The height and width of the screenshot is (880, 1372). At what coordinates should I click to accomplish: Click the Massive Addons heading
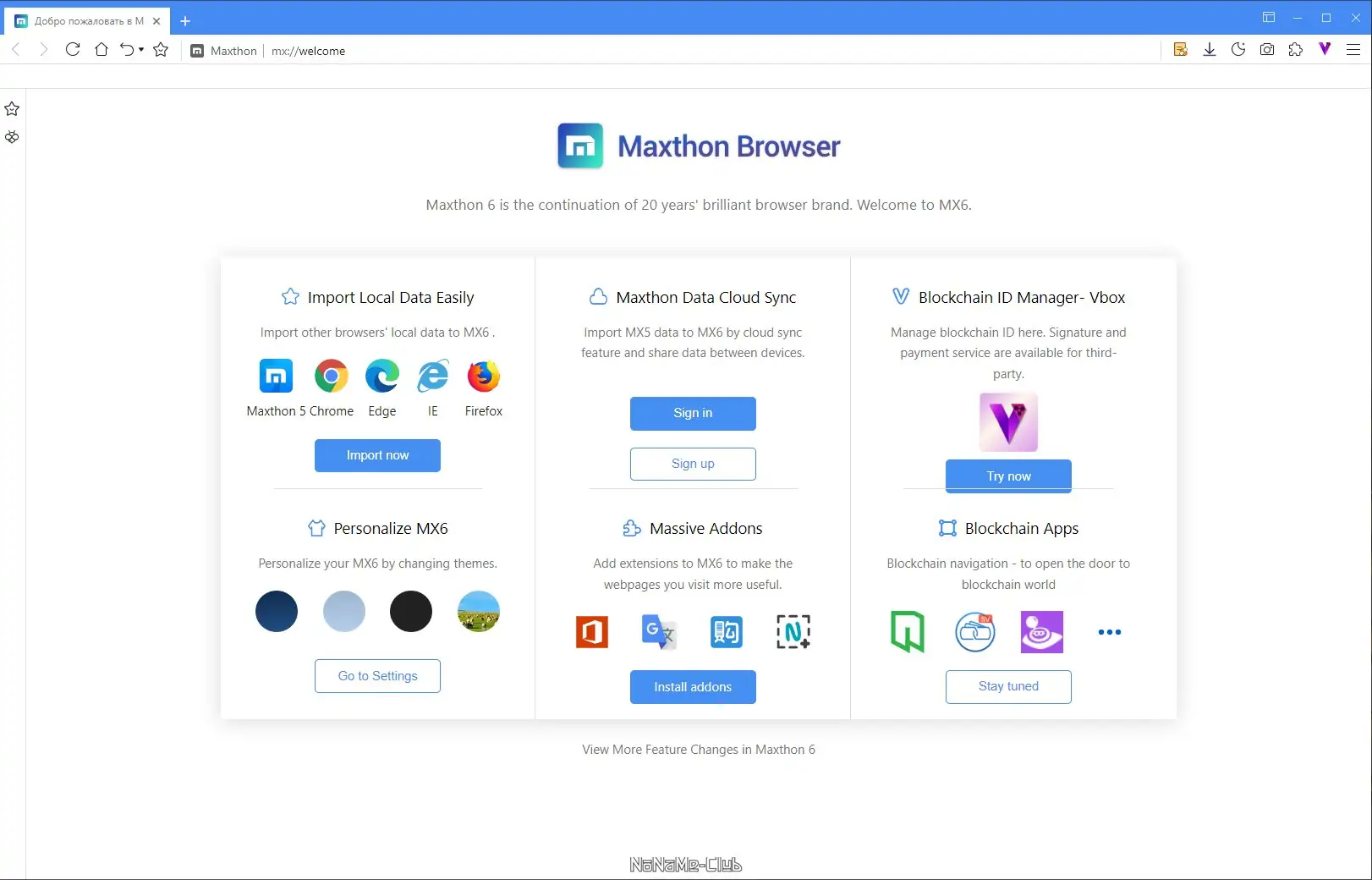tap(706, 529)
